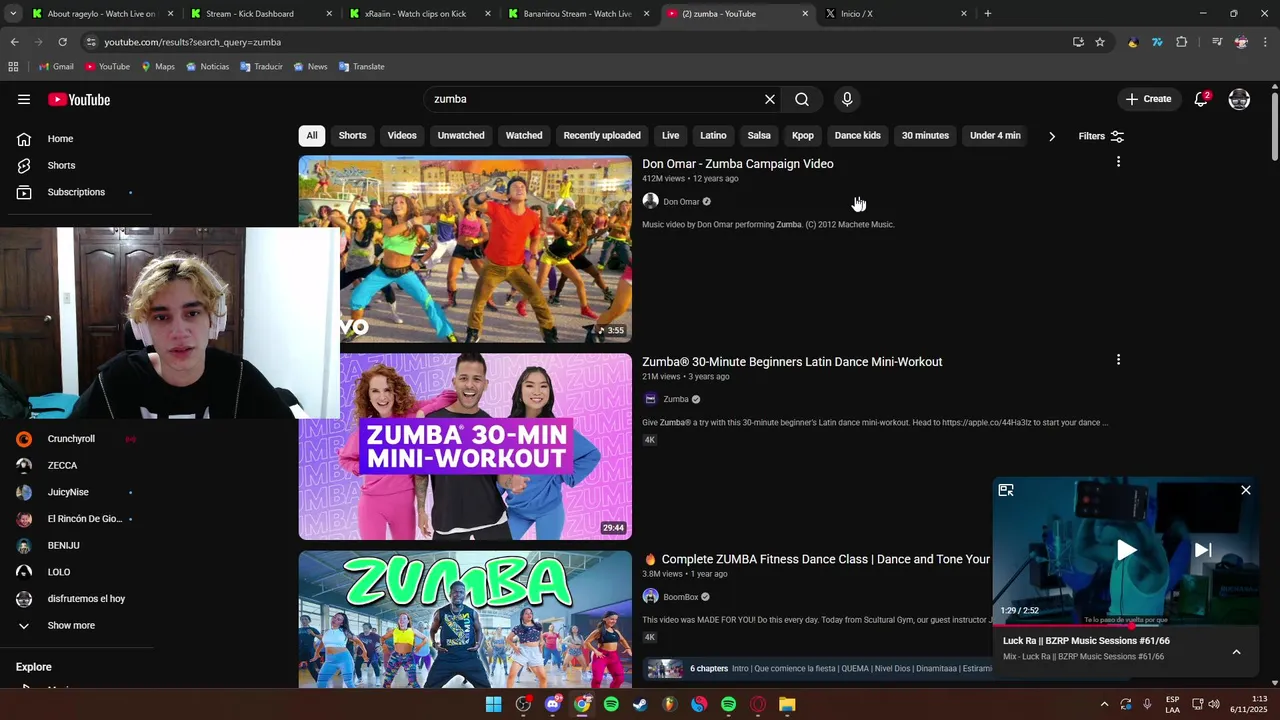Close the miniplayer
Viewport: 1280px width, 720px height.
[1246, 490]
